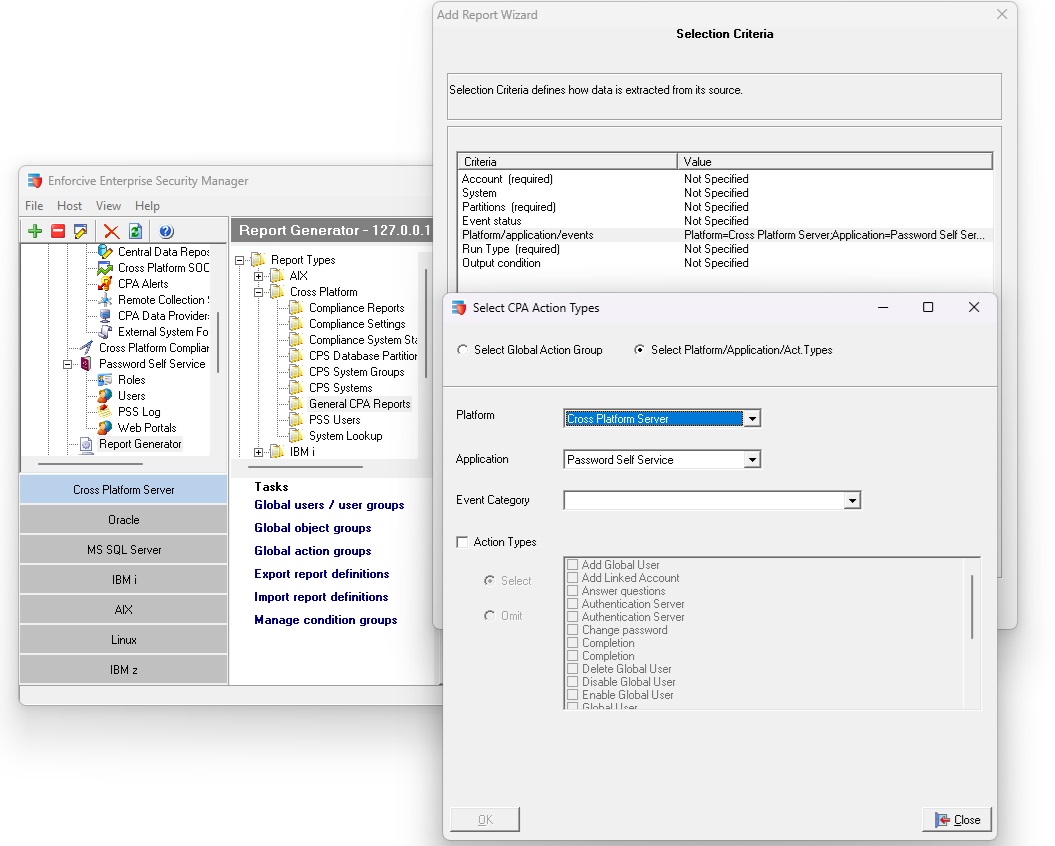Open the Application dropdown
1055x846 pixels.
pyautogui.click(x=752, y=460)
